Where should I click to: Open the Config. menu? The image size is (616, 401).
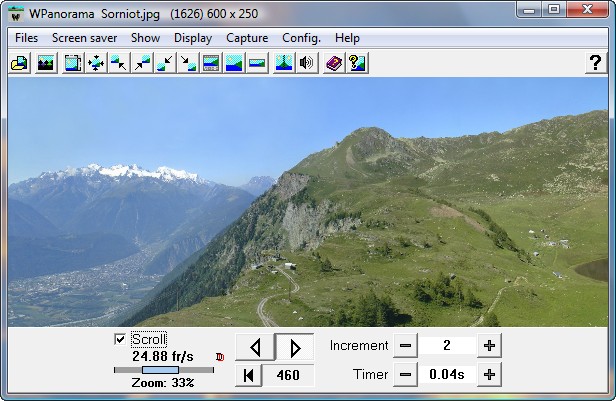point(301,38)
